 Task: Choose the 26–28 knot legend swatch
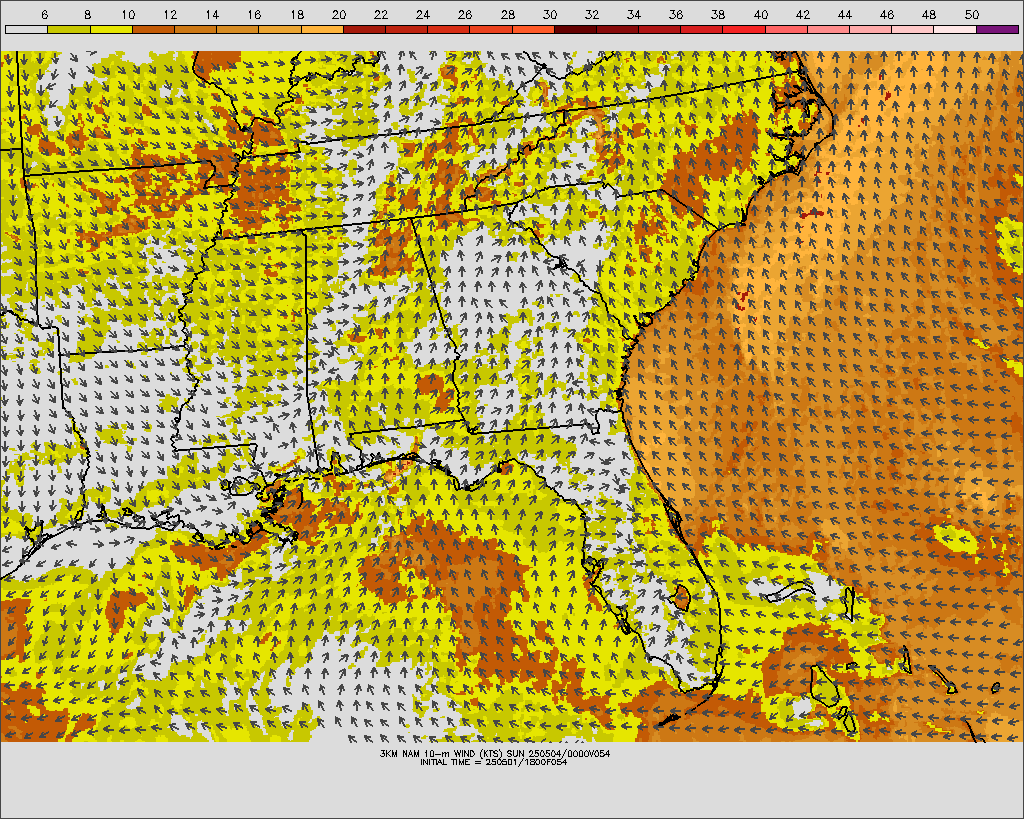pos(490,29)
